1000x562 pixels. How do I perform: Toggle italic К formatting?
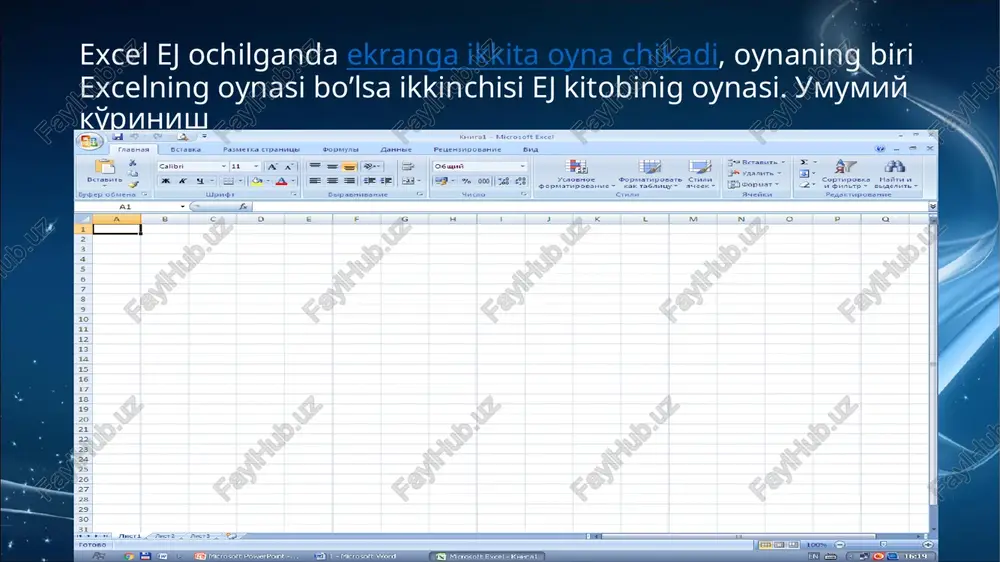(182, 181)
